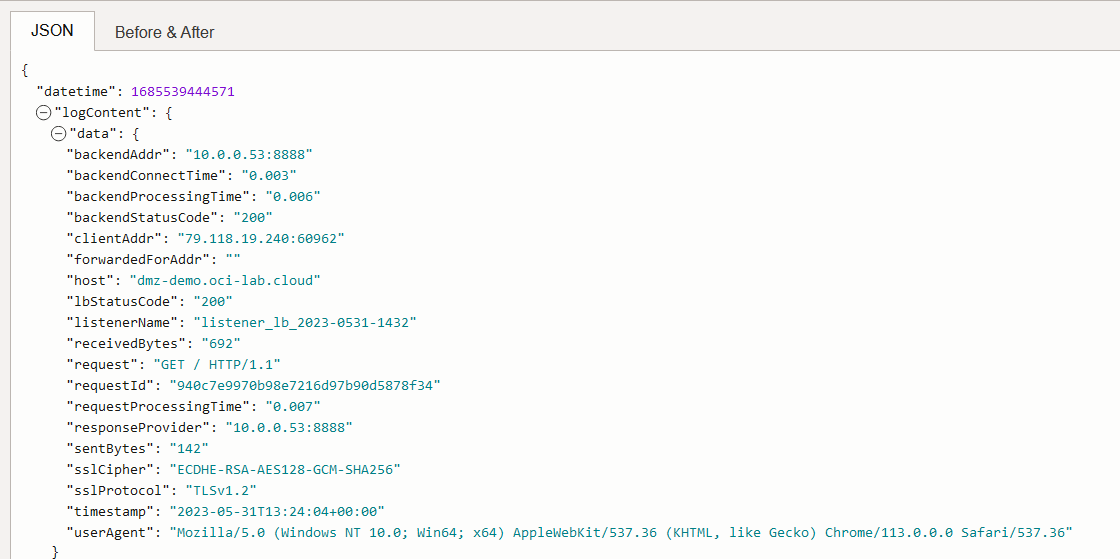Screen dimensions: 1120x559
Task: Collapse the logContent node
Action: (x=44, y=113)
